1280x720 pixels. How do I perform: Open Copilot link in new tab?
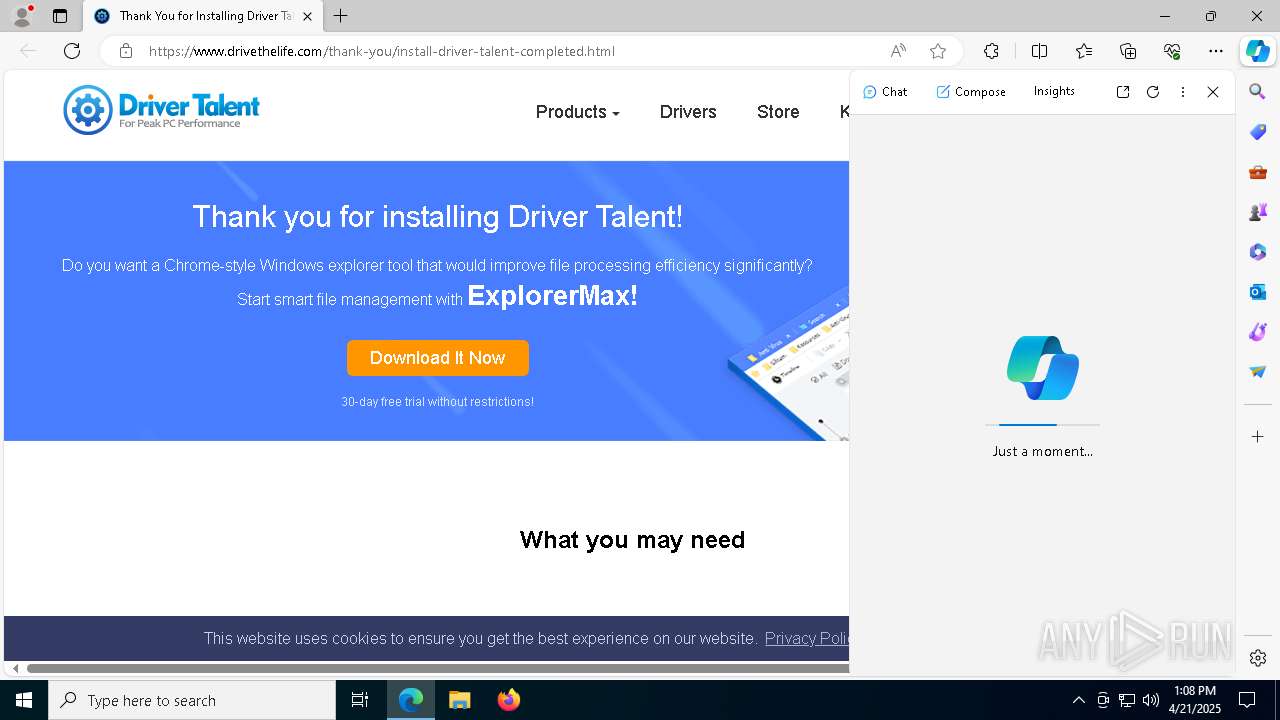pos(1123,92)
